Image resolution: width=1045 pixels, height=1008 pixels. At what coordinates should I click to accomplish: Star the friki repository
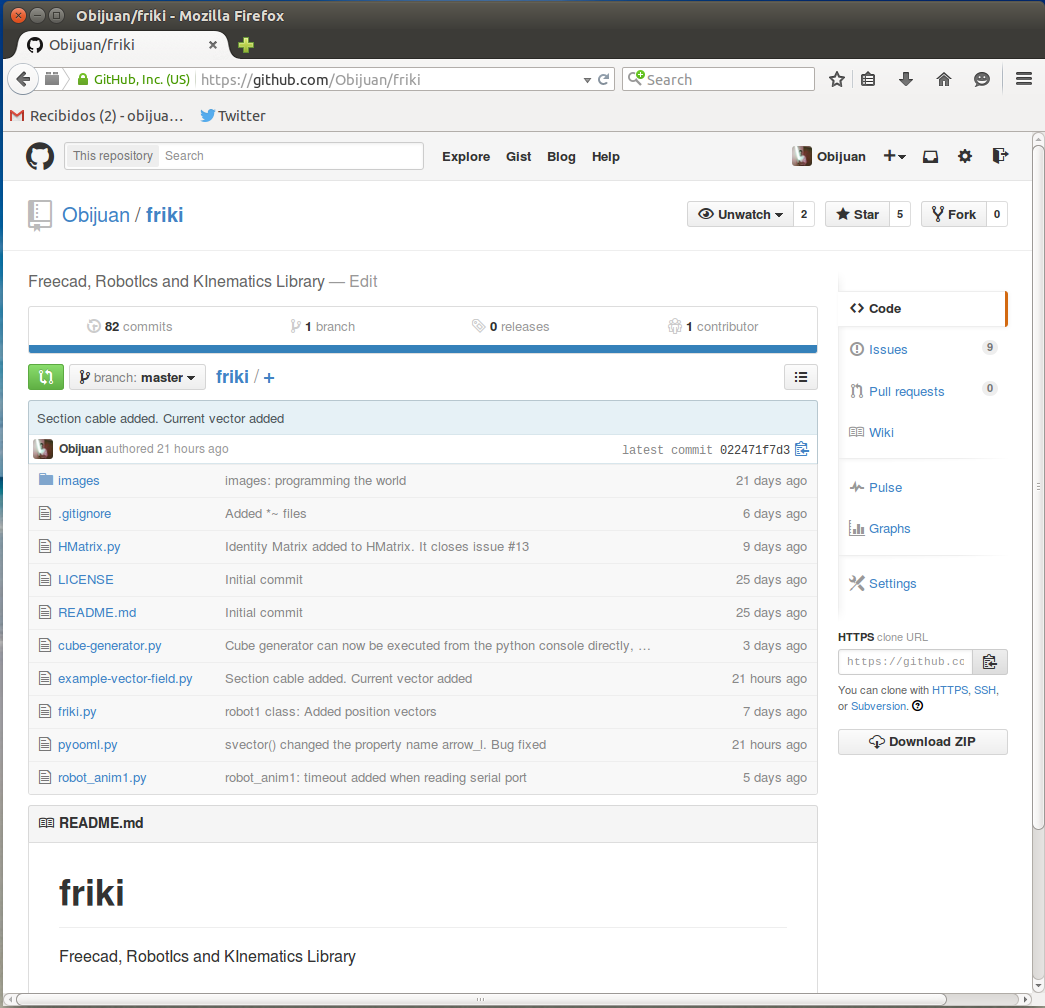[857, 214]
